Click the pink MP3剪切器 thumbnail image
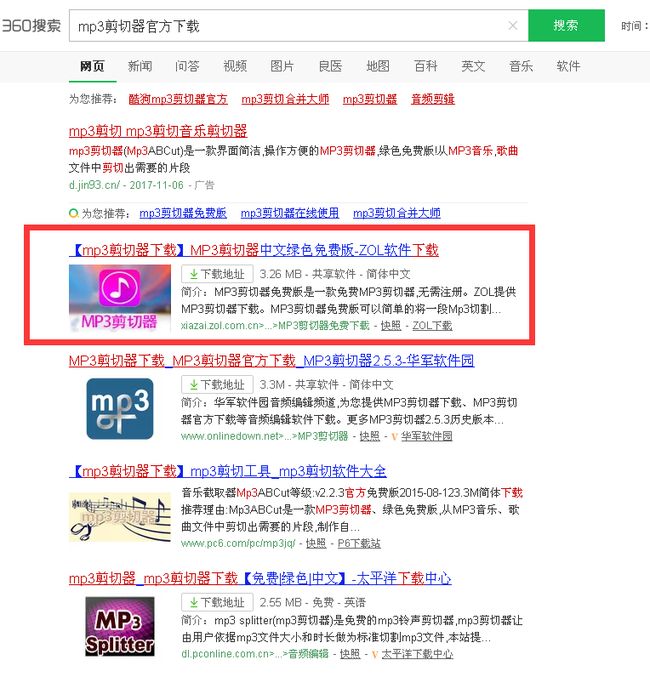This screenshot has width=650, height=677. click(x=120, y=298)
